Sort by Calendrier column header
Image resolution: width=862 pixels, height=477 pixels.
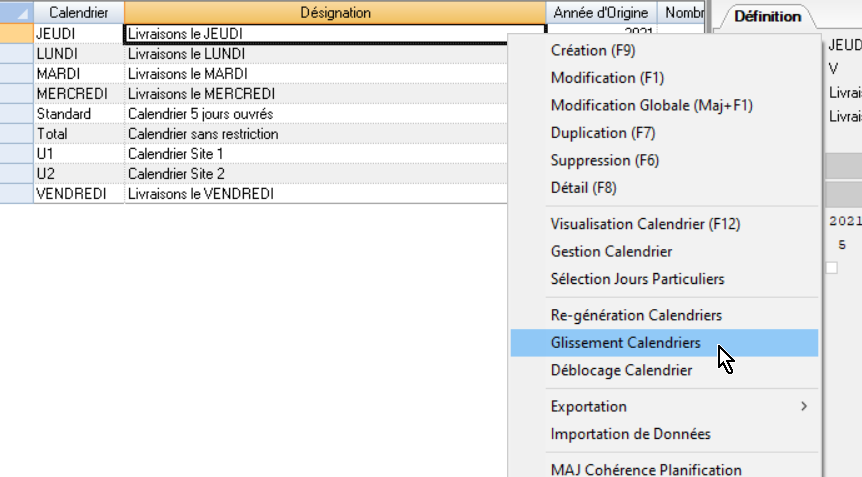pyautogui.click(x=78, y=13)
